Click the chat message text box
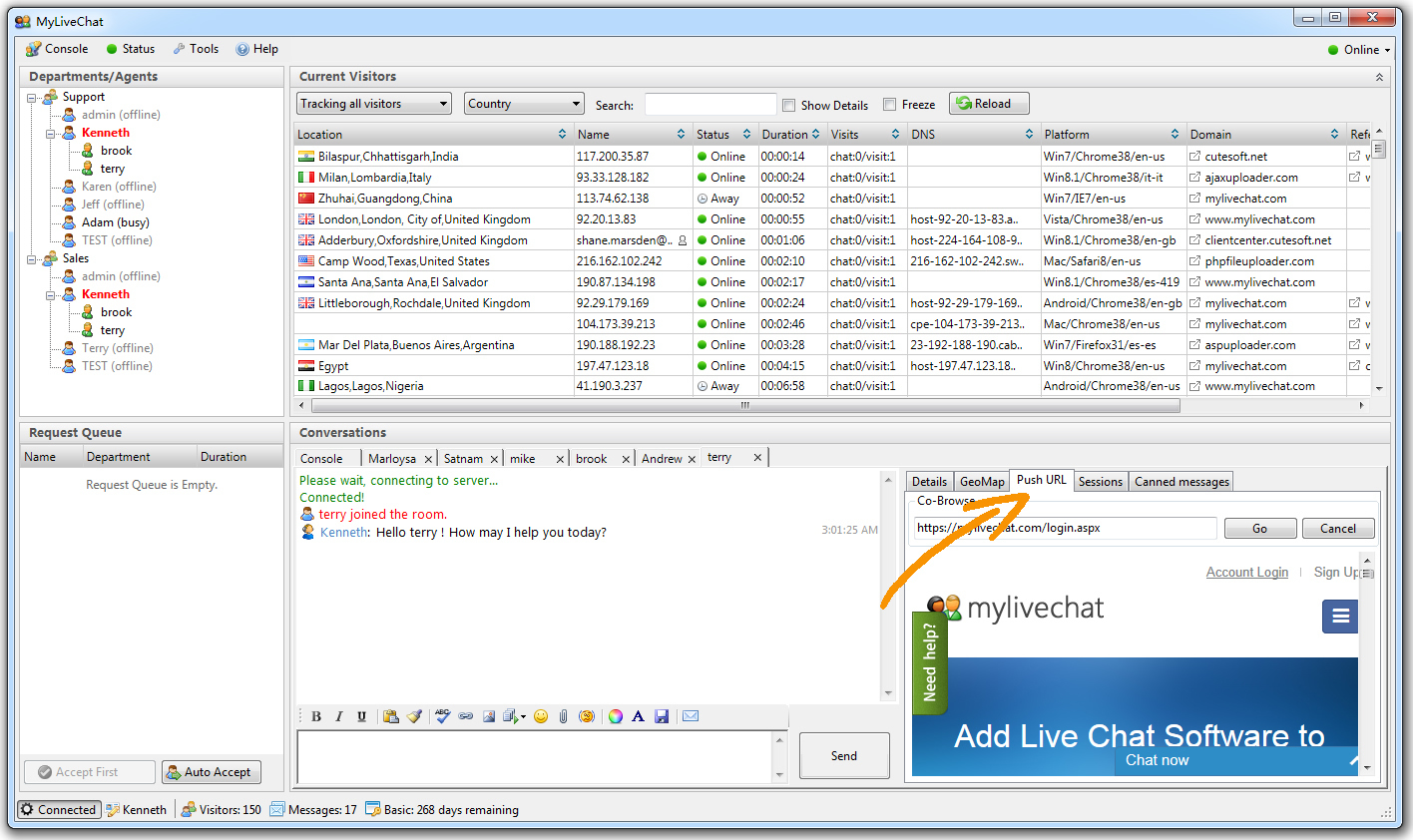Viewport: 1413px width, 840px height. tap(535, 756)
